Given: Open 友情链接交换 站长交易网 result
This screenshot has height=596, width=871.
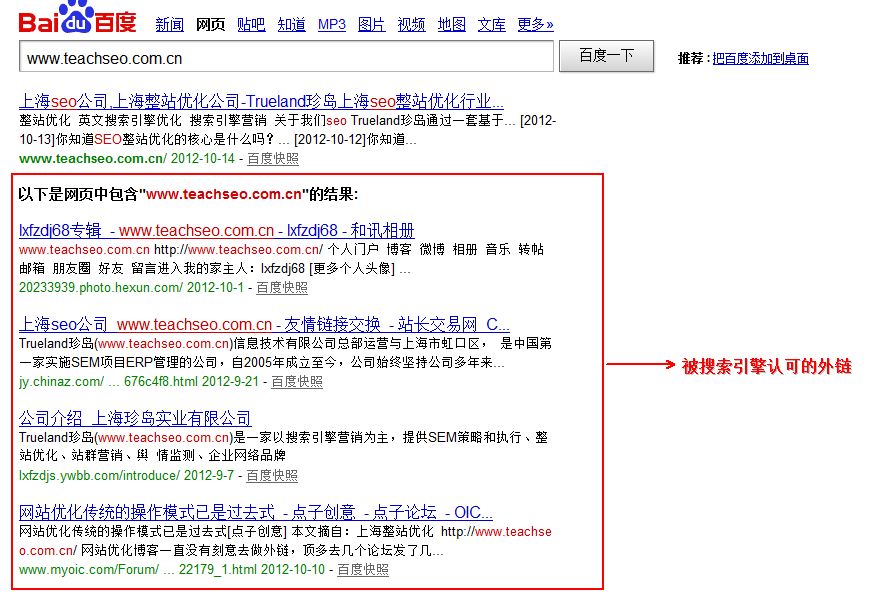Looking at the screenshot, I should 264,325.
